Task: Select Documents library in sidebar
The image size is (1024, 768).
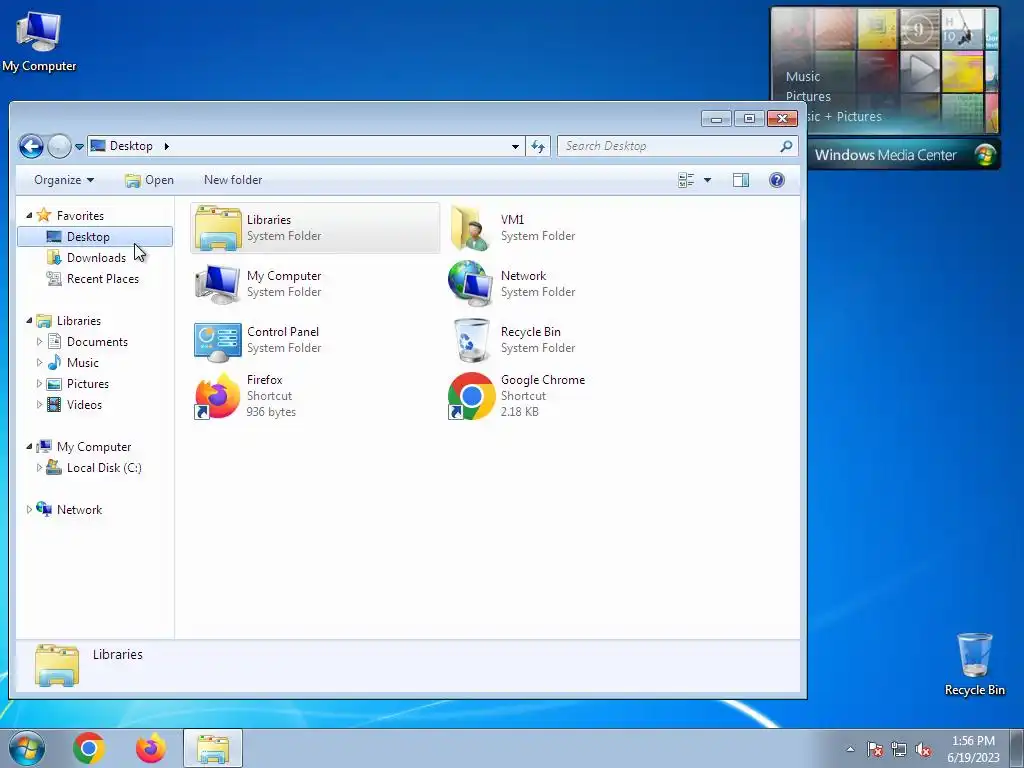Action: 97,342
